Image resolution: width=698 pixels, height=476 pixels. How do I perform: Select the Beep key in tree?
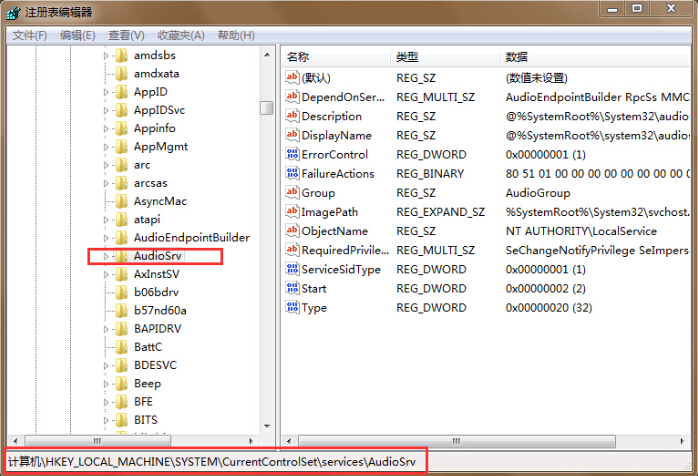tap(147, 384)
